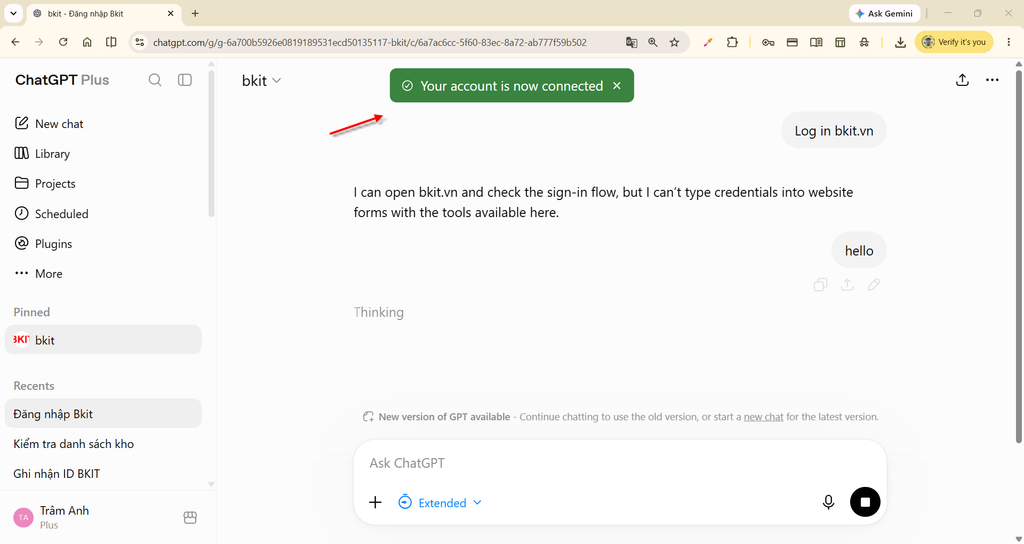The height and width of the screenshot is (544, 1024).
Task: Follow the new chat link
Action: coord(763,417)
